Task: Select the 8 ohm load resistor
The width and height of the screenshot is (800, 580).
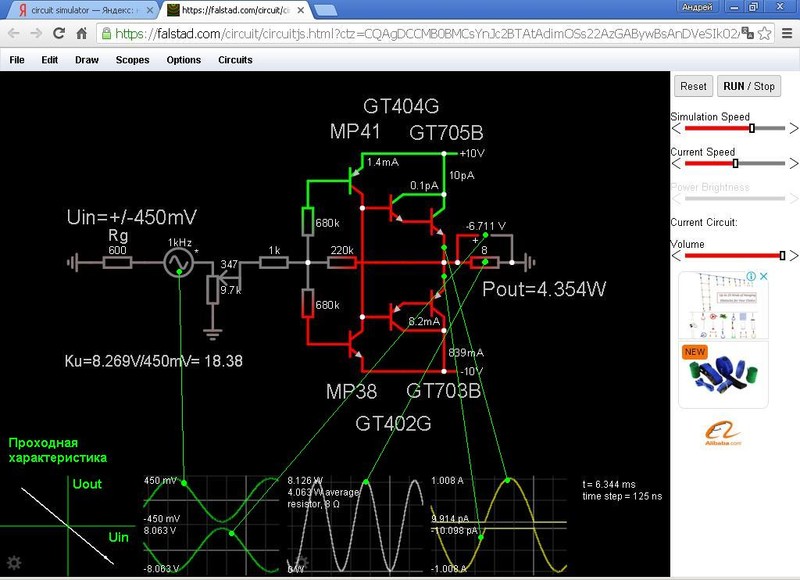Action: [x=484, y=263]
